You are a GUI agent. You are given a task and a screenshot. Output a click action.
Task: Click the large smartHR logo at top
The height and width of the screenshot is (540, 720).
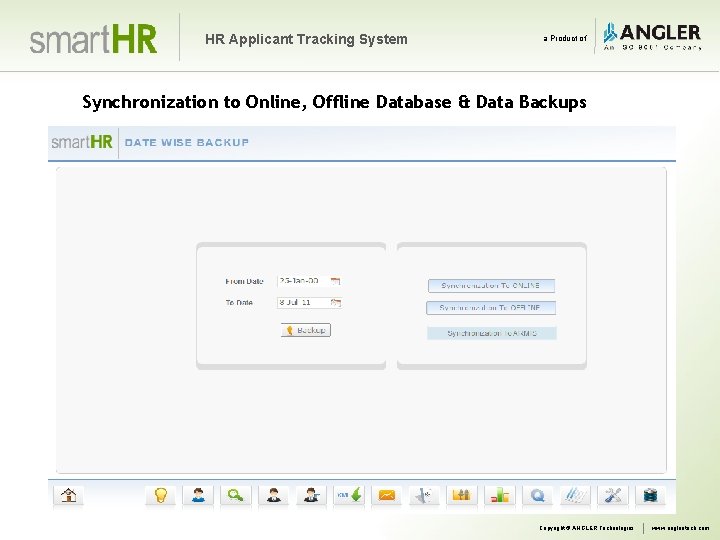click(x=94, y=39)
